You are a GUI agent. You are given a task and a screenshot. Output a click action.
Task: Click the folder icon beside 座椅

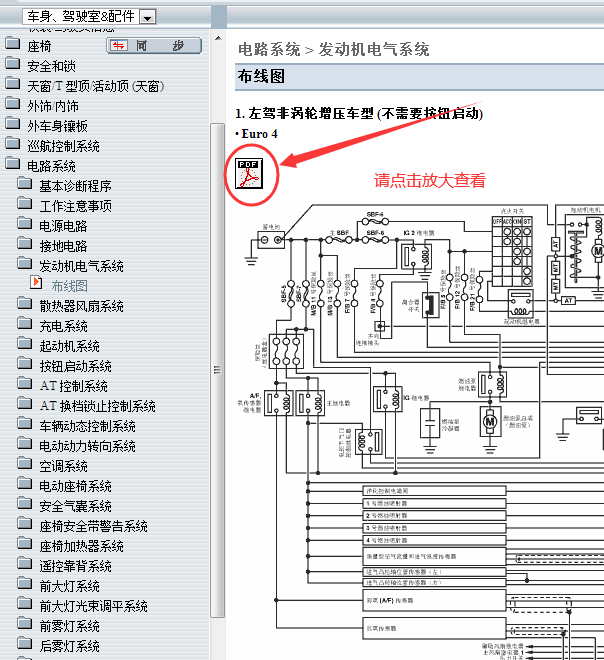pos(13,44)
